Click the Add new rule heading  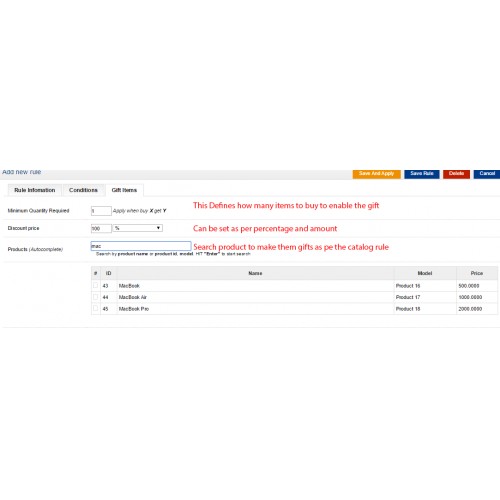tap(22, 172)
